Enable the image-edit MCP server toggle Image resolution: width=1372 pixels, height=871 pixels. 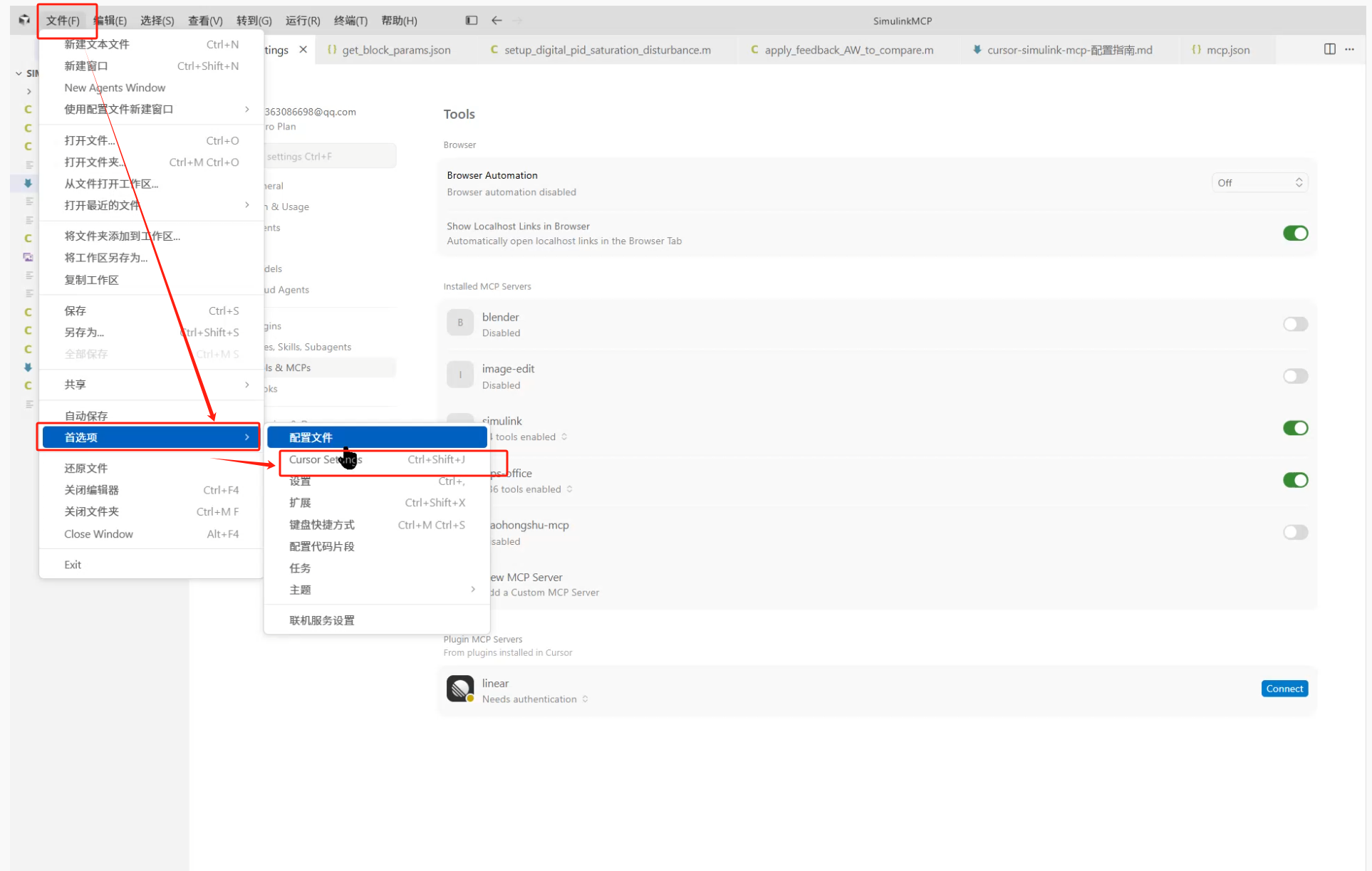point(1295,376)
